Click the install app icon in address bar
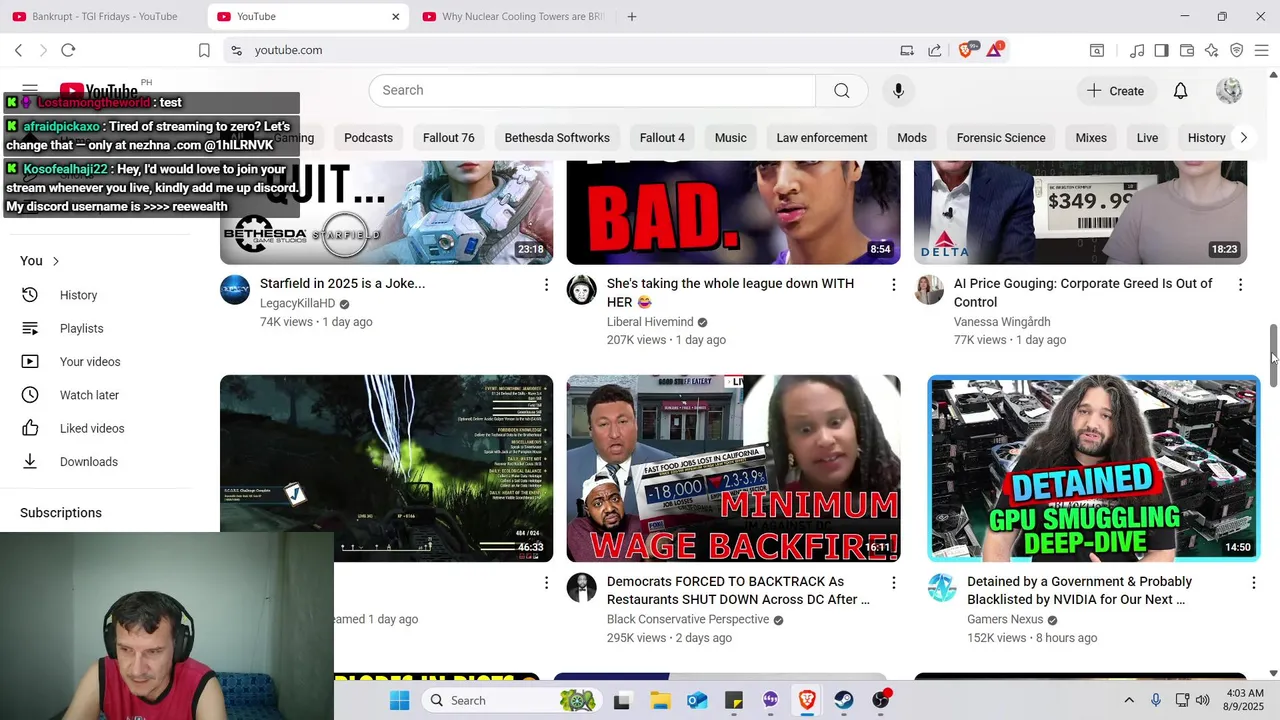Image resolution: width=1280 pixels, height=720 pixels. pos(907,50)
